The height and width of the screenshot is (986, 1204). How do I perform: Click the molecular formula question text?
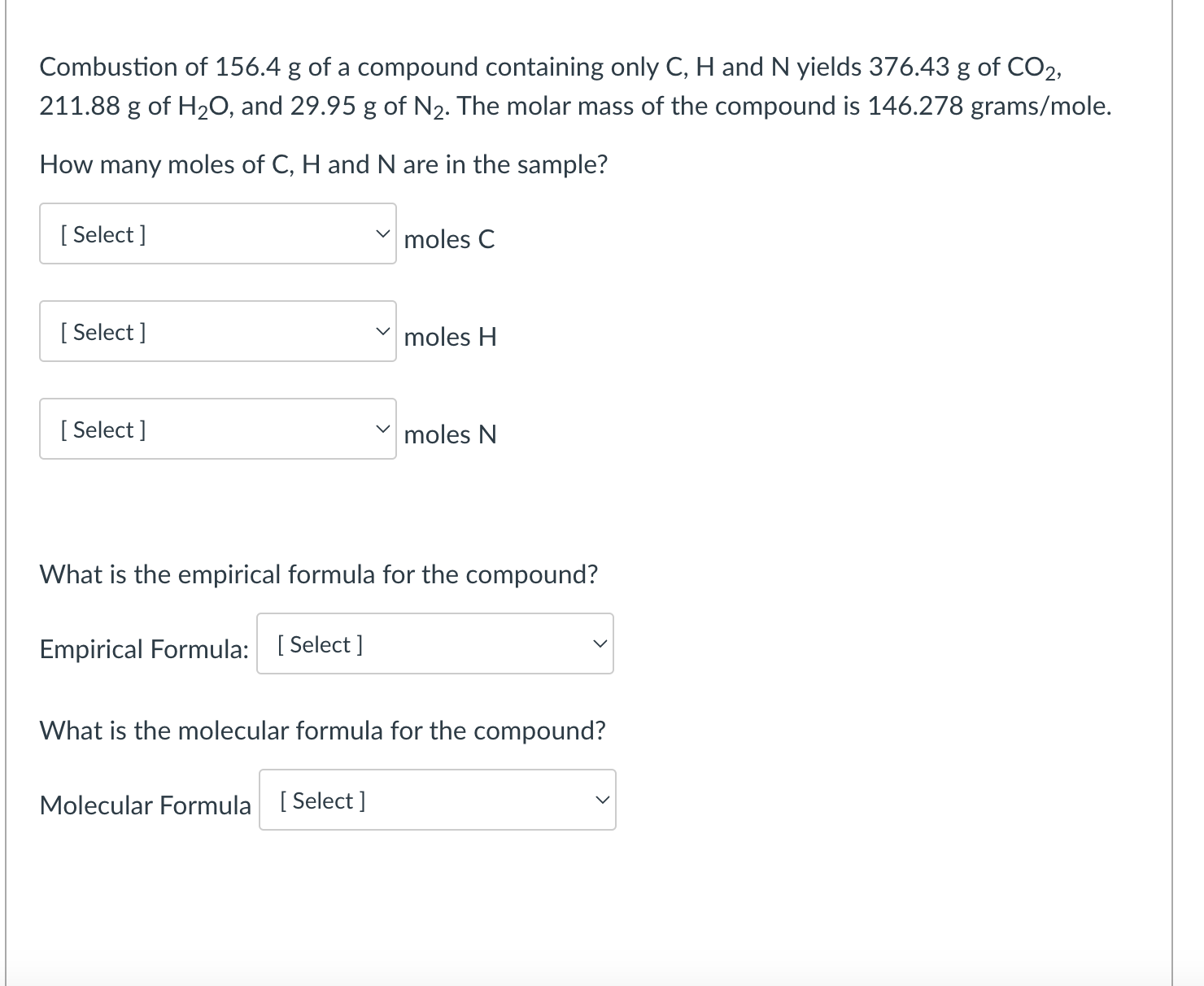tap(322, 730)
